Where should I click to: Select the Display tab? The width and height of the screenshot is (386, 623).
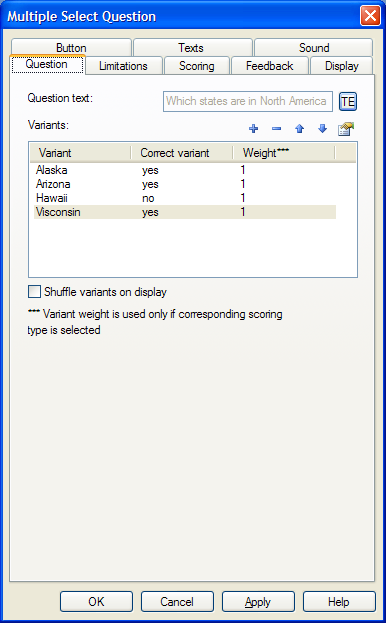(342, 66)
